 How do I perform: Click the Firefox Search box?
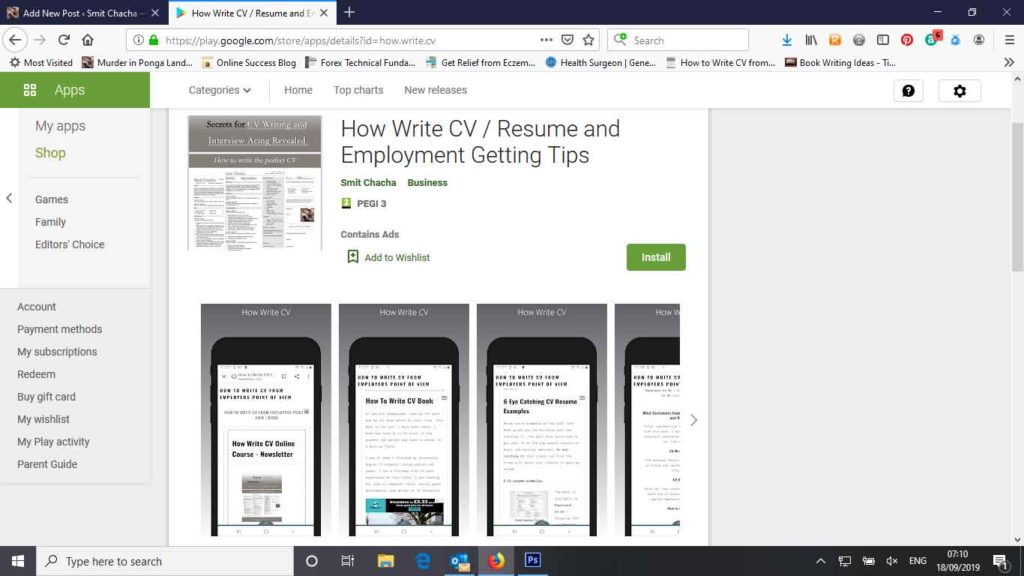pos(678,40)
